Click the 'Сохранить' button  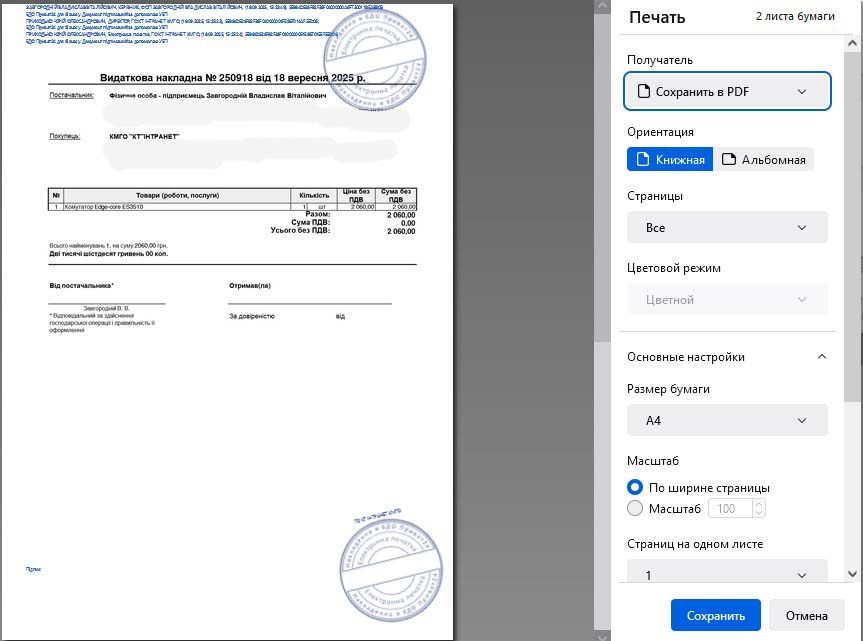tap(715, 615)
